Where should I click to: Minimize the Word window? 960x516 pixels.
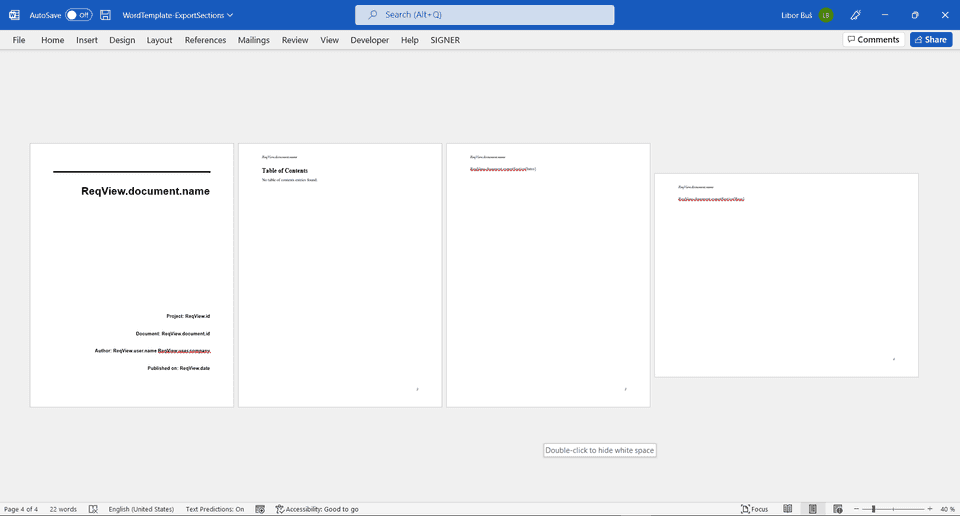[885, 15]
